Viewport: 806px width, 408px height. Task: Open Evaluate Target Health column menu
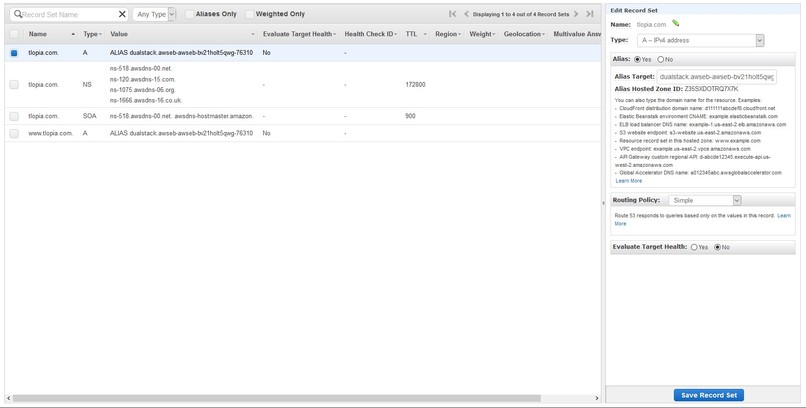tap(335, 34)
